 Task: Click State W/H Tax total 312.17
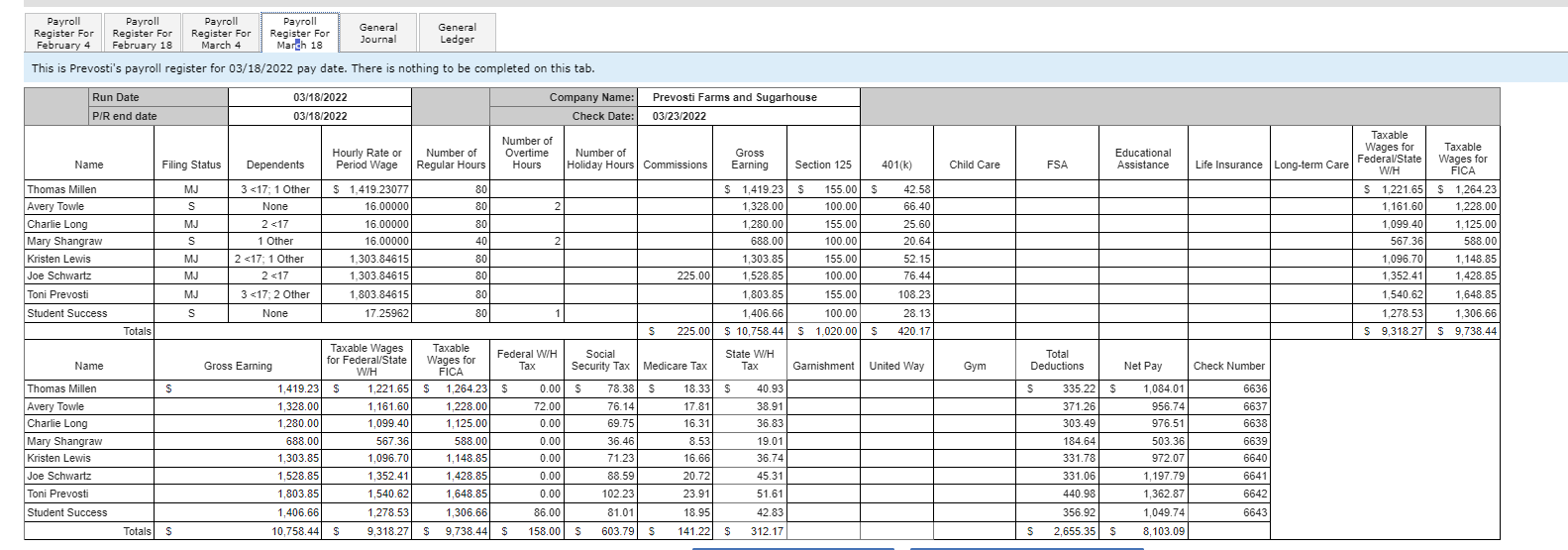pyautogui.click(x=767, y=531)
